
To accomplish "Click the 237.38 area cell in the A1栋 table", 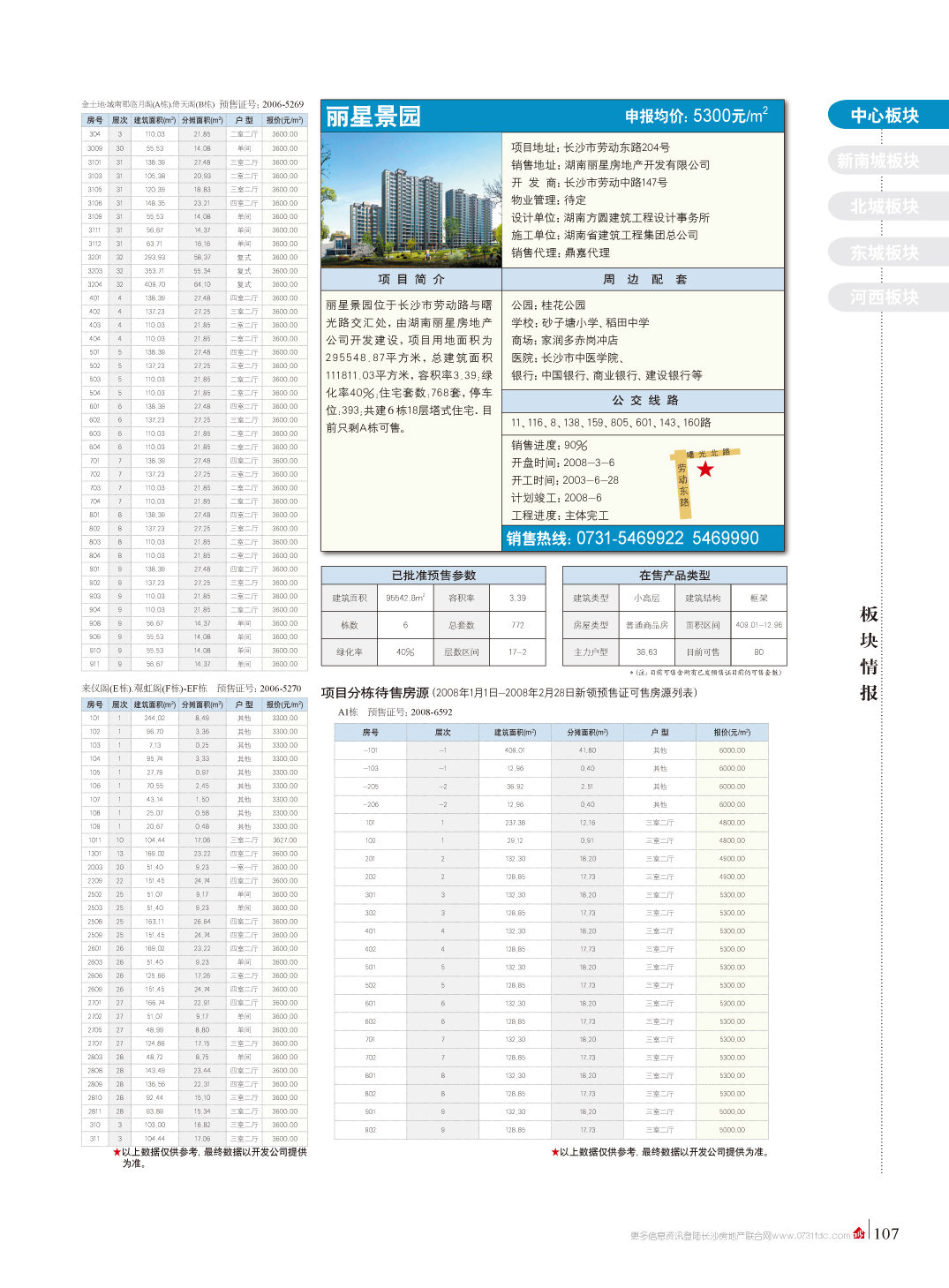I will pyautogui.click(x=515, y=823).
